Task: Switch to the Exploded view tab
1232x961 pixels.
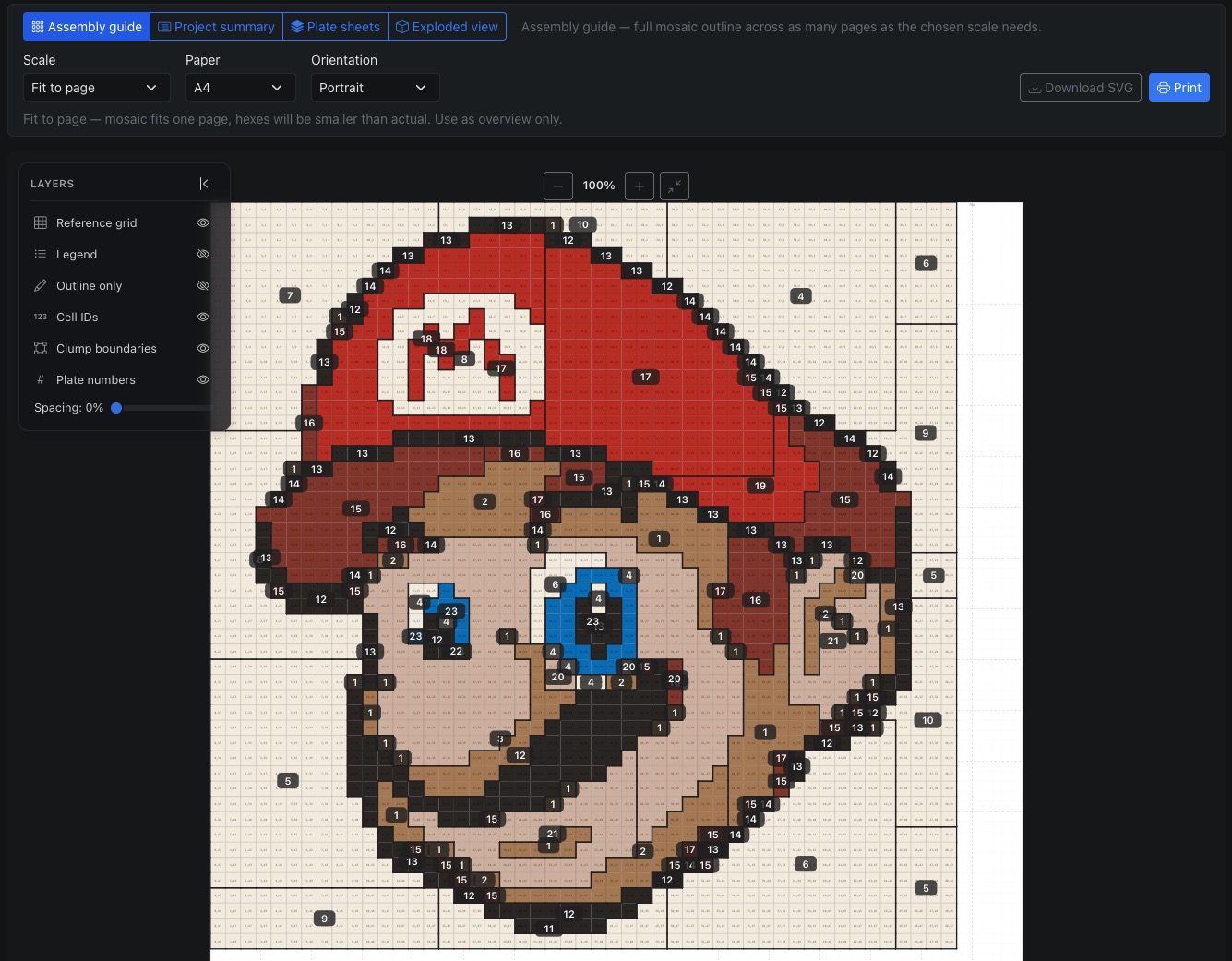Action: 447,27
